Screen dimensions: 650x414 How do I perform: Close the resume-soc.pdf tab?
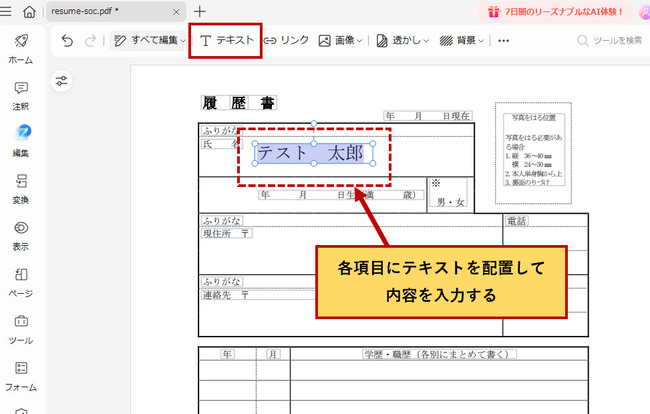pos(176,12)
